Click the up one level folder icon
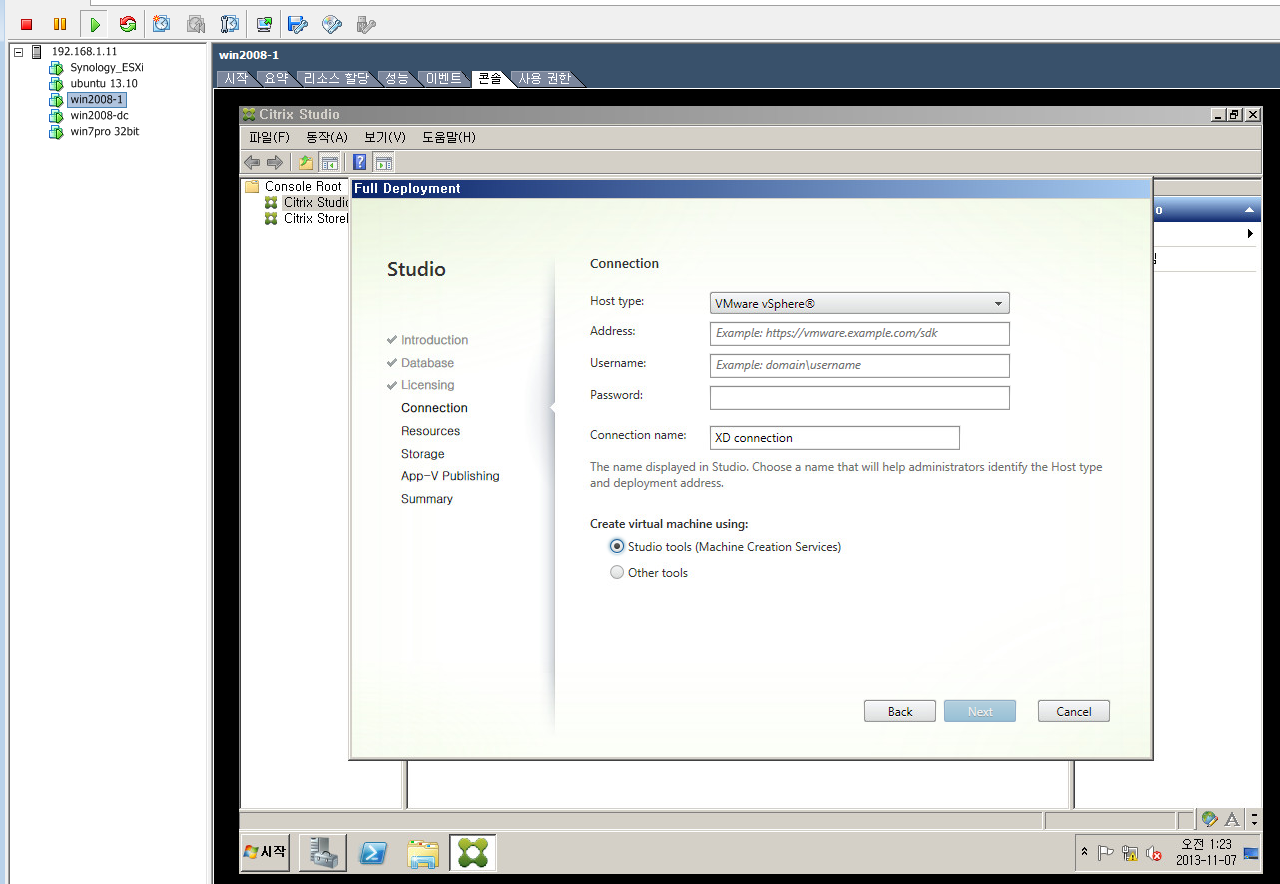The height and width of the screenshot is (884, 1280). (x=306, y=162)
